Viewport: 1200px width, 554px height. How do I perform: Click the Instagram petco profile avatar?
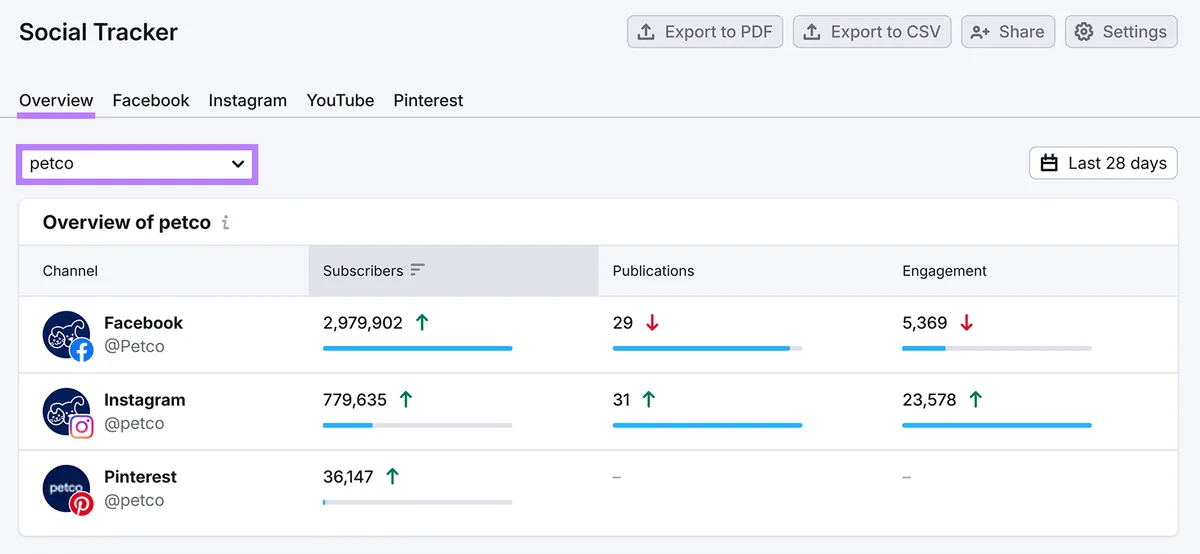pos(67,412)
